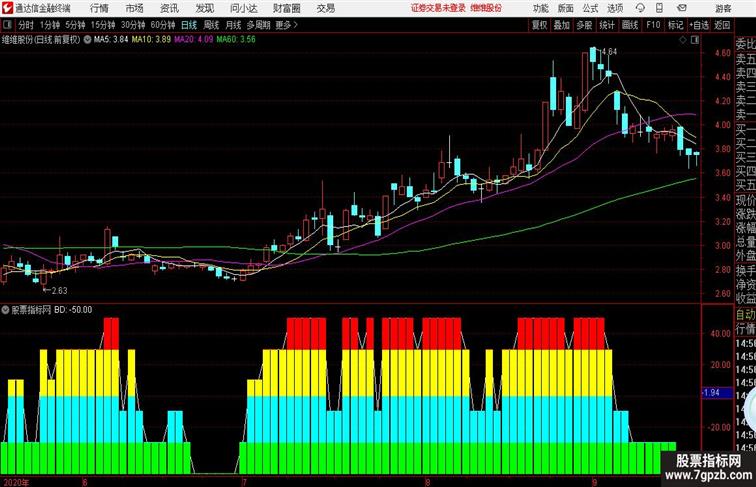Open the mail envelope icon
The height and width of the screenshot is (487, 756).
point(682,8)
